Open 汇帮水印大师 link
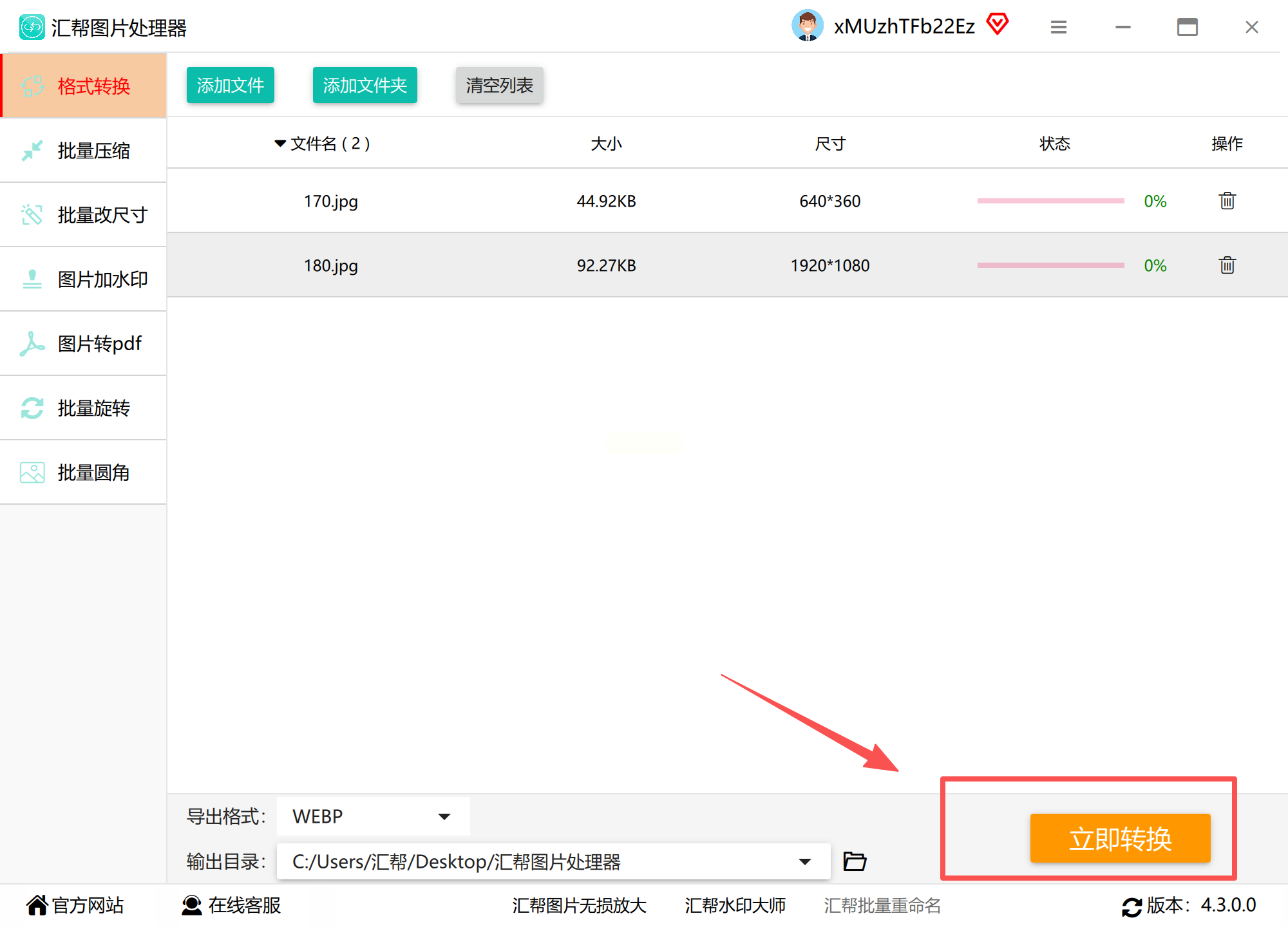The height and width of the screenshot is (927, 1288). (x=735, y=906)
